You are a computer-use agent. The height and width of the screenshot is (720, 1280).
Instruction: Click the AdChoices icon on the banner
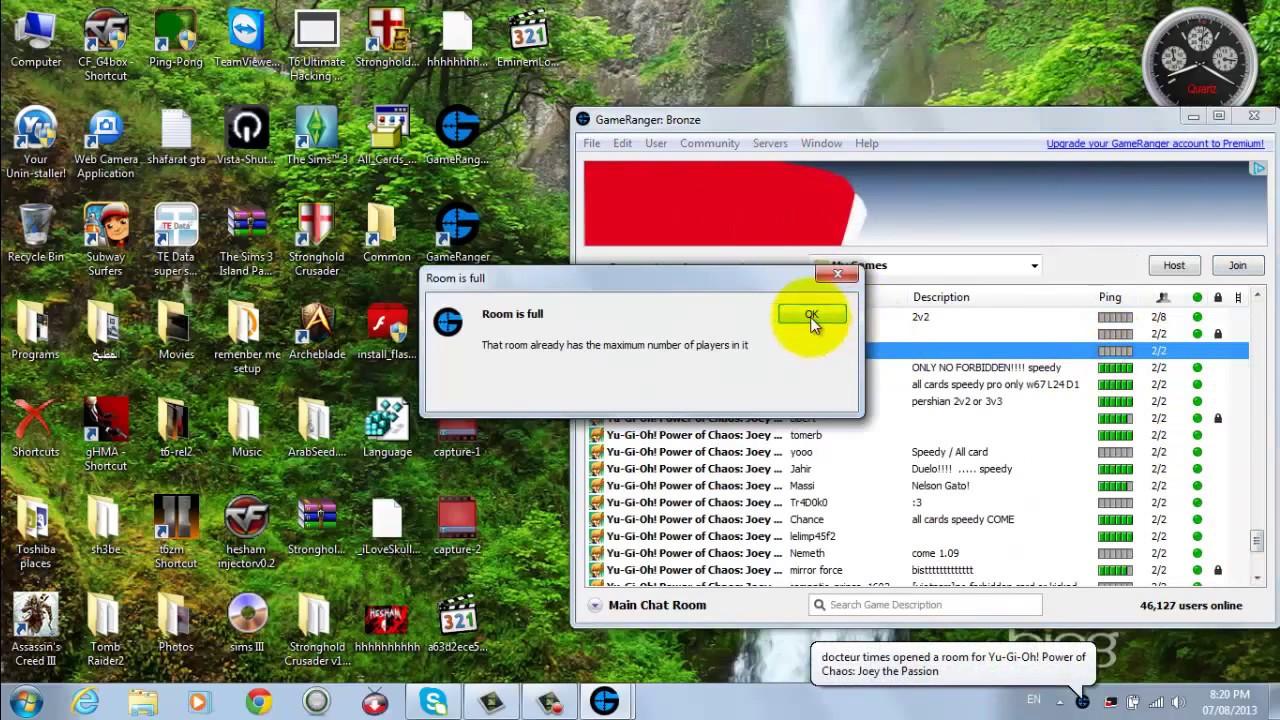[x=1258, y=168]
